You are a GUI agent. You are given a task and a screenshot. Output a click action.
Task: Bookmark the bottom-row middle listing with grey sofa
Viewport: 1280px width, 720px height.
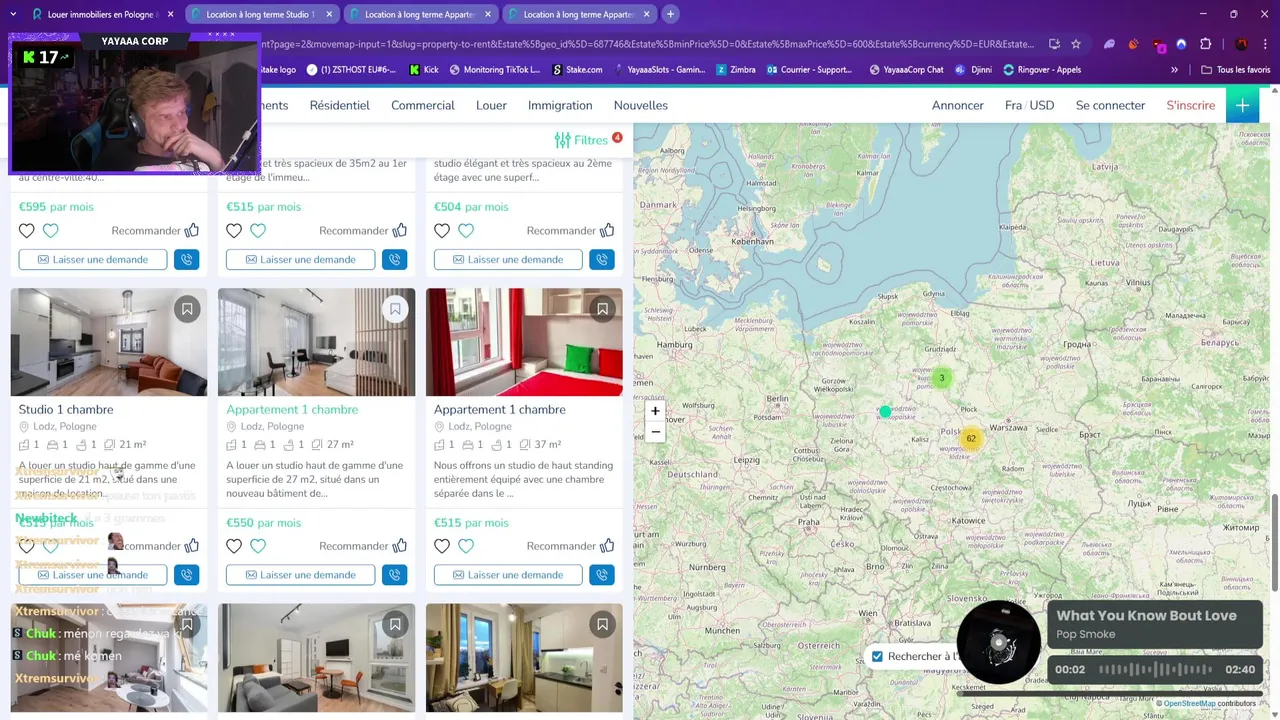[395, 625]
